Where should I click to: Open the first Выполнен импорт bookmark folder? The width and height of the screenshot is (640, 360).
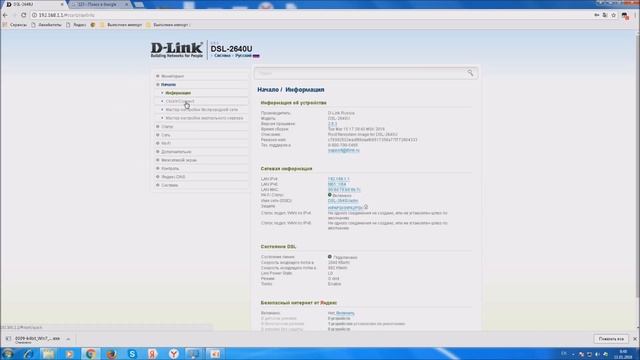click(x=121, y=25)
